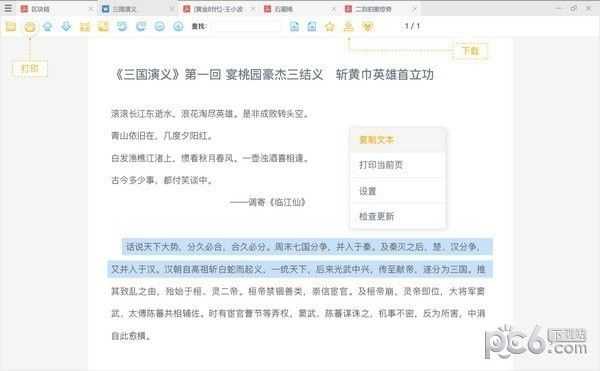
Task: Click the star favorite icon
Action: coord(330,26)
